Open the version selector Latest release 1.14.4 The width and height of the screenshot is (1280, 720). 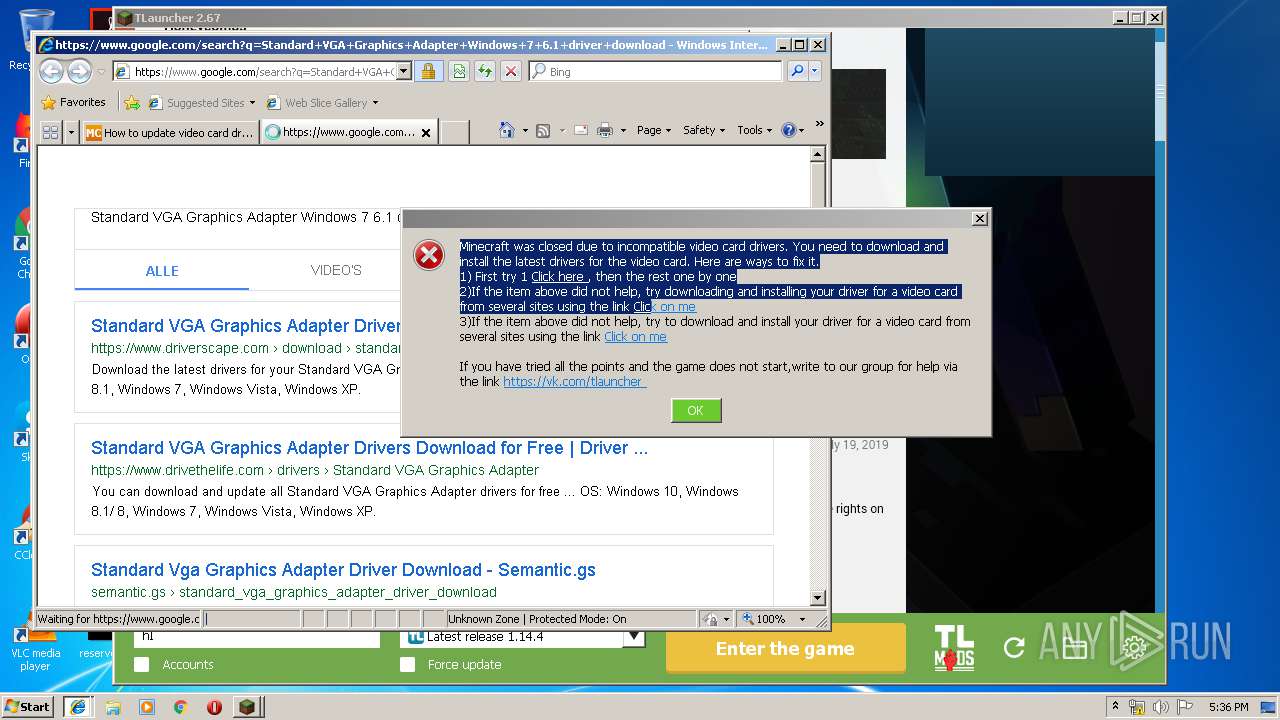click(522, 637)
